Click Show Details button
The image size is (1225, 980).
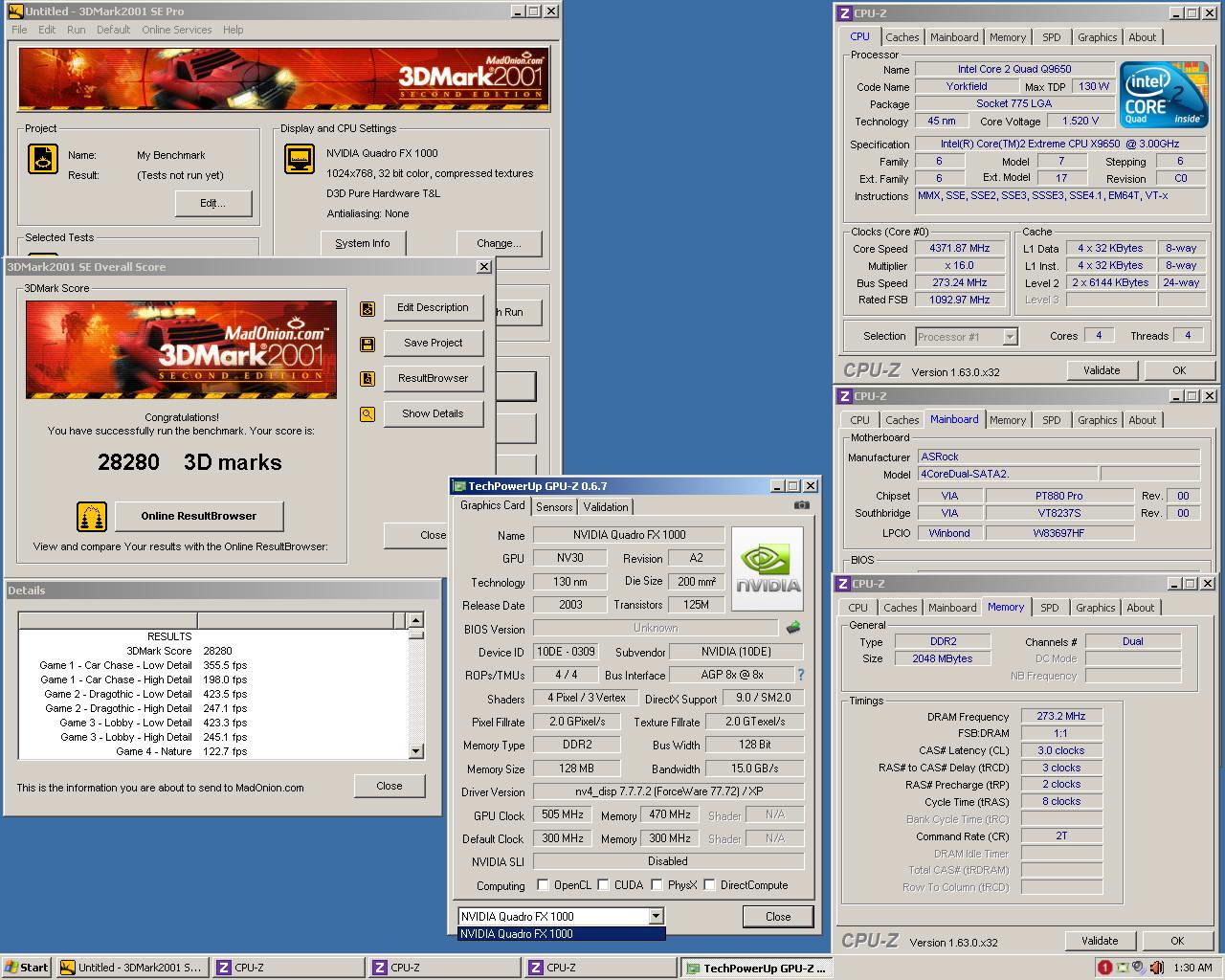coord(433,414)
